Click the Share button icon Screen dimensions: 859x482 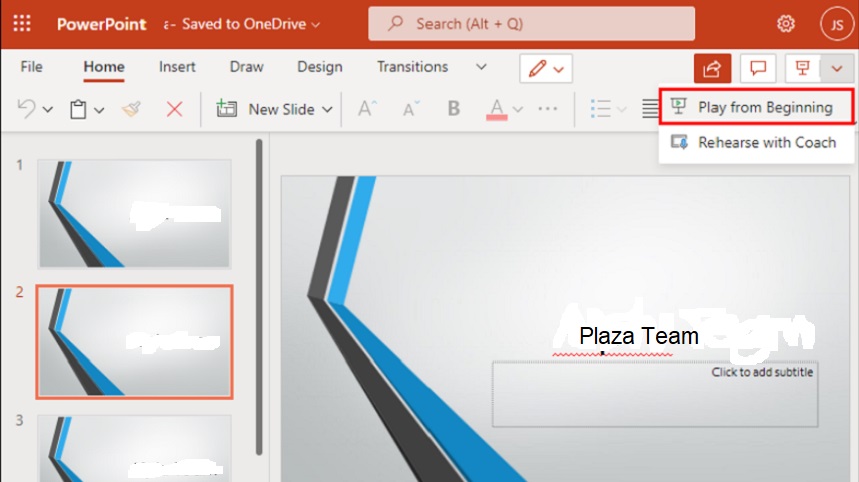712,68
